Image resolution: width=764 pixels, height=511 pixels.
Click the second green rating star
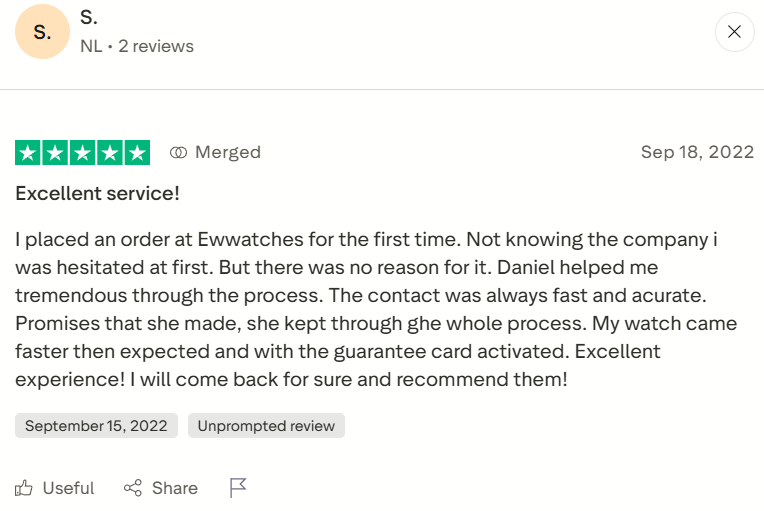55,153
